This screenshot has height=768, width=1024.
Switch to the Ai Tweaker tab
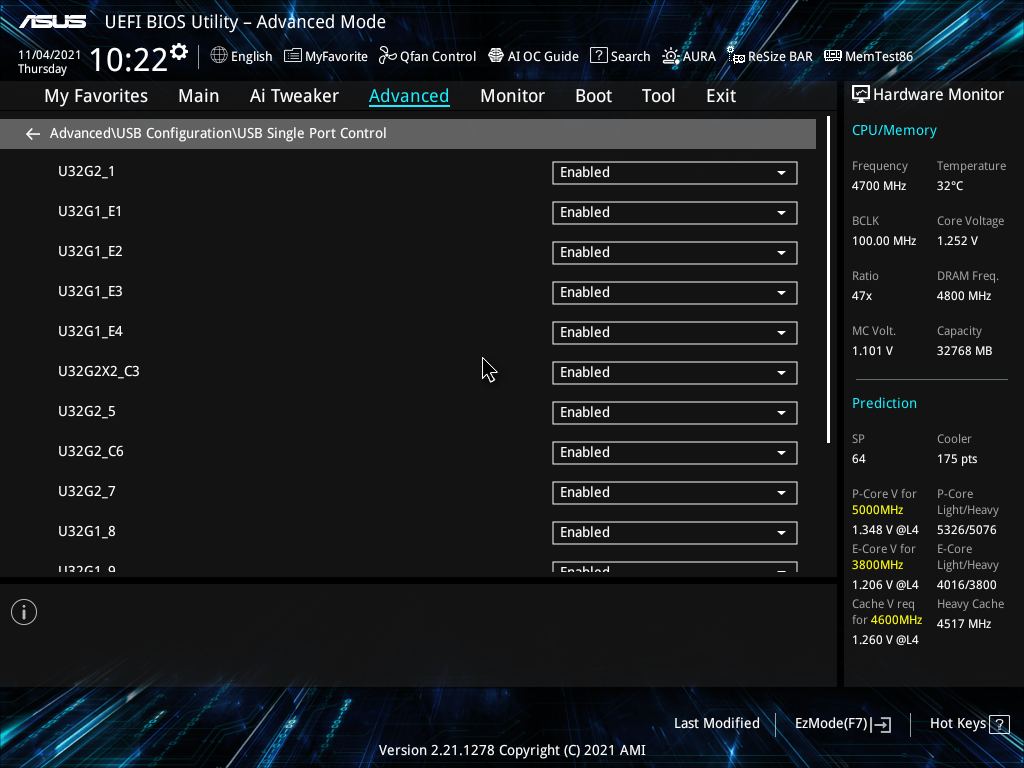point(294,96)
